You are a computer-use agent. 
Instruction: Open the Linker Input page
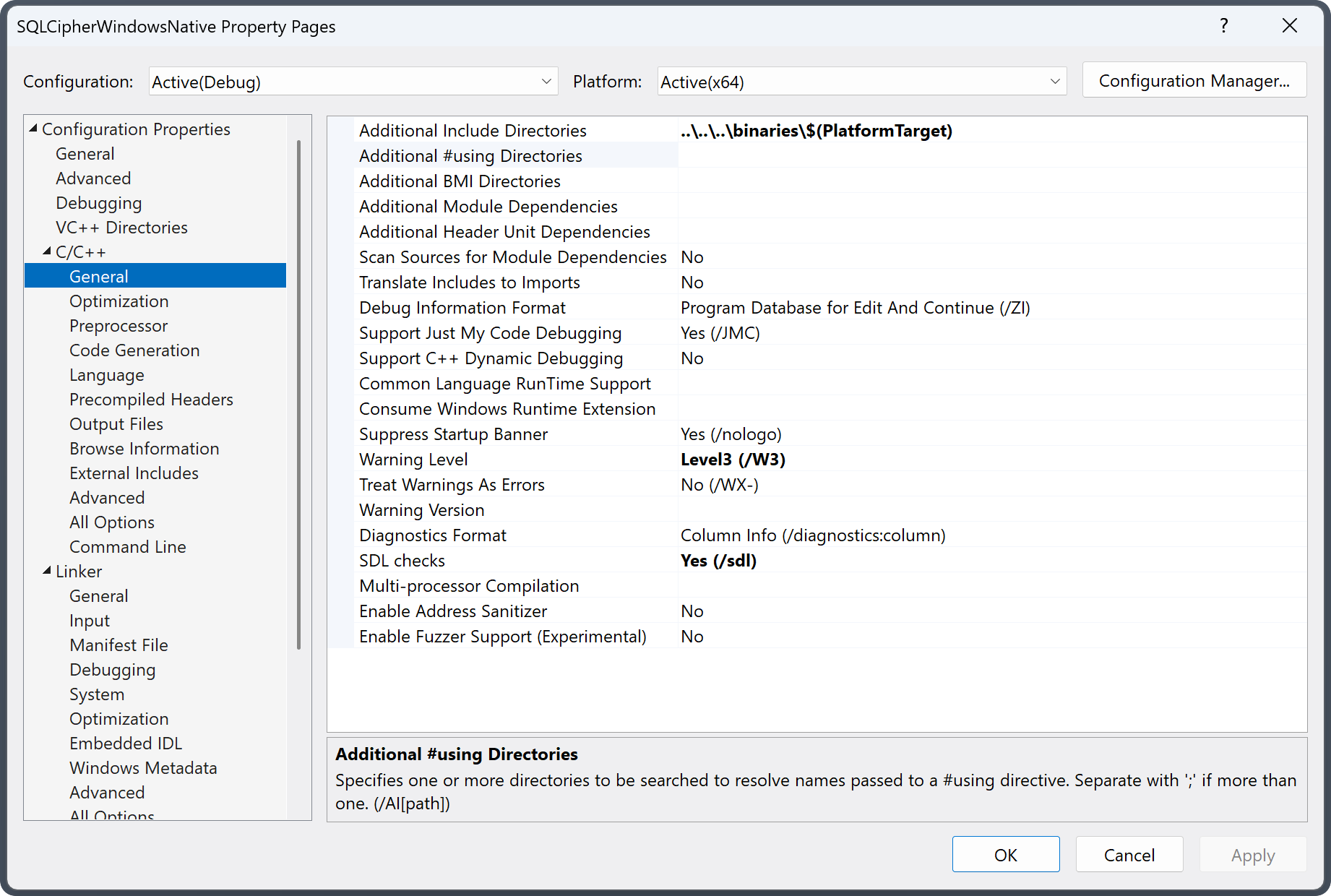(x=90, y=621)
